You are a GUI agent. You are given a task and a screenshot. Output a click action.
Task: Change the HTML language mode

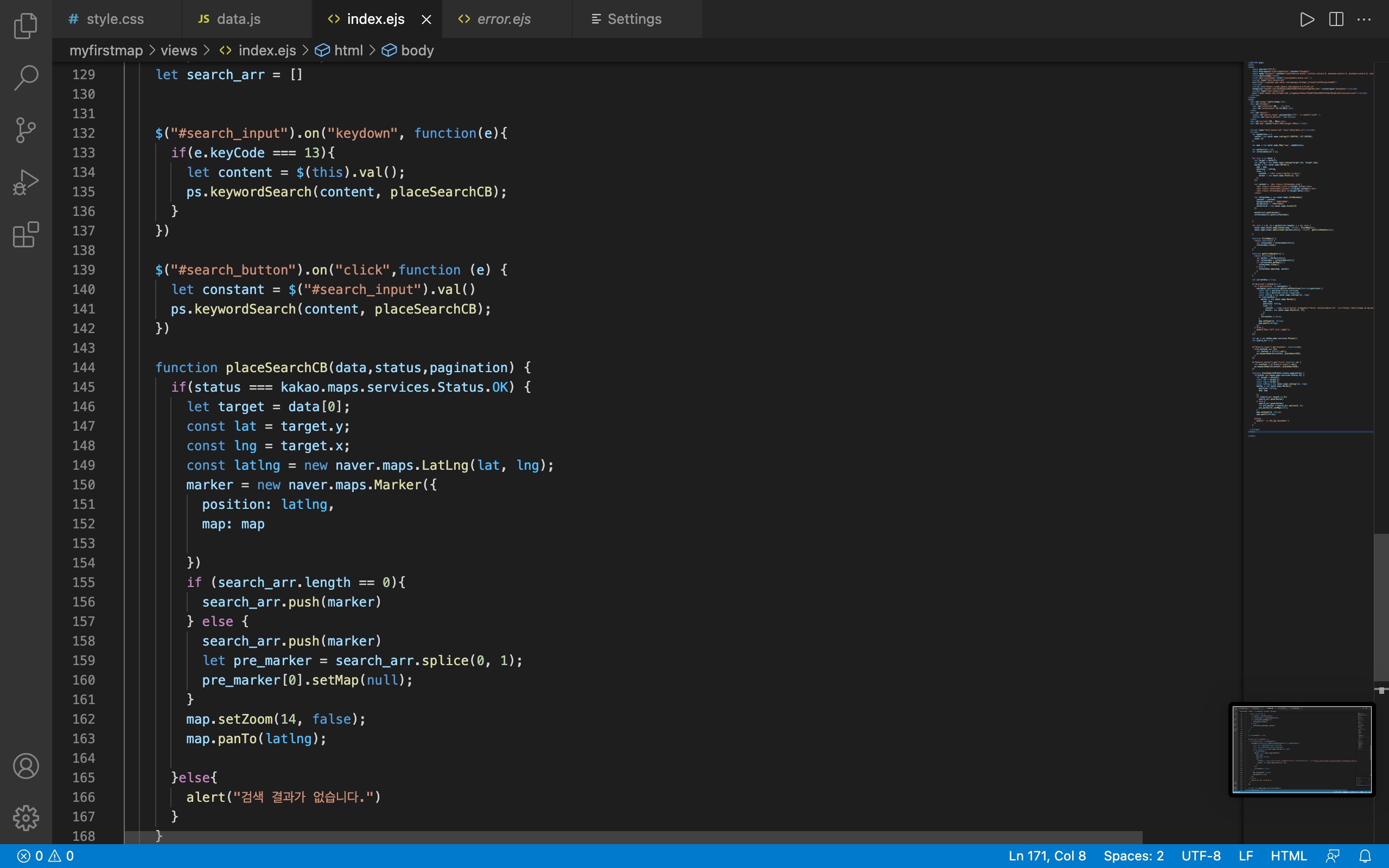[1289, 856]
